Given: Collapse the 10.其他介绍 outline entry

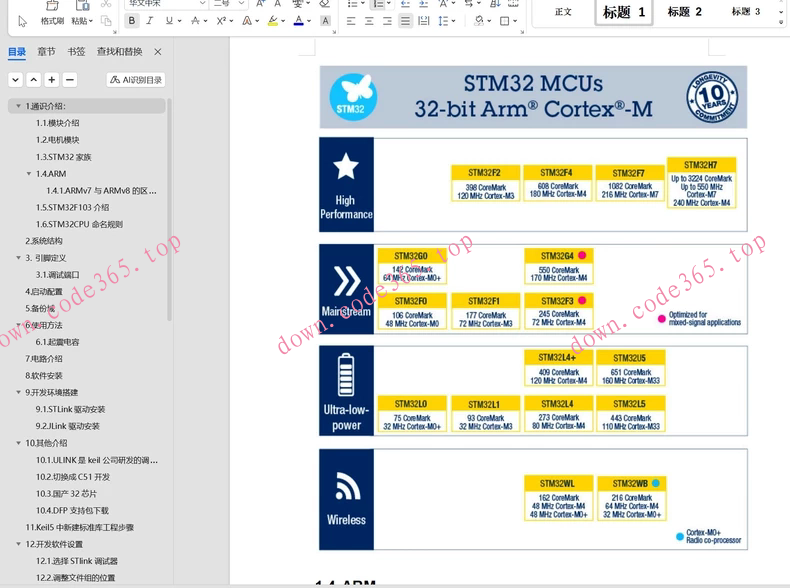Looking at the screenshot, I should tap(19, 443).
